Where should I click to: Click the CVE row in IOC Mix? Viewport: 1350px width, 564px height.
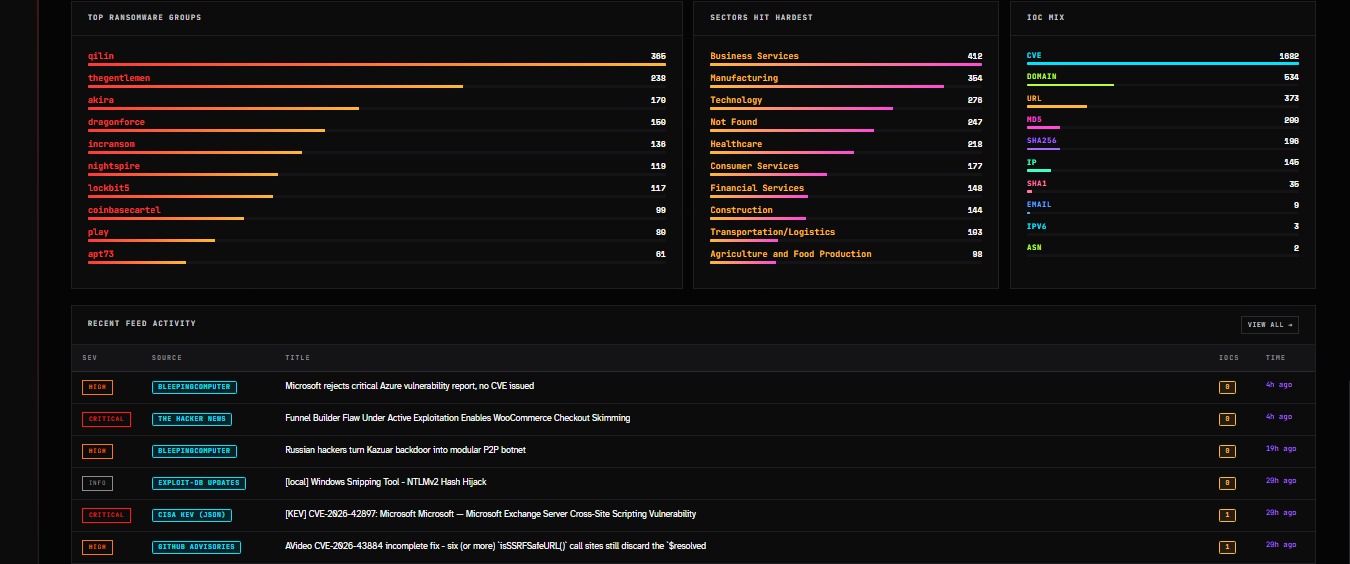click(1163, 58)
